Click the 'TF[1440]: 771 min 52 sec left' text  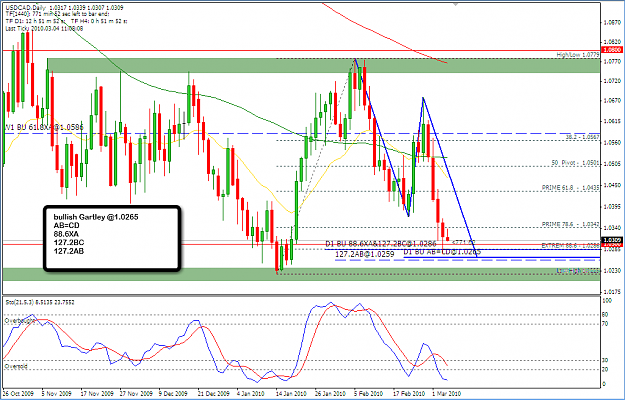pos(43,14)
